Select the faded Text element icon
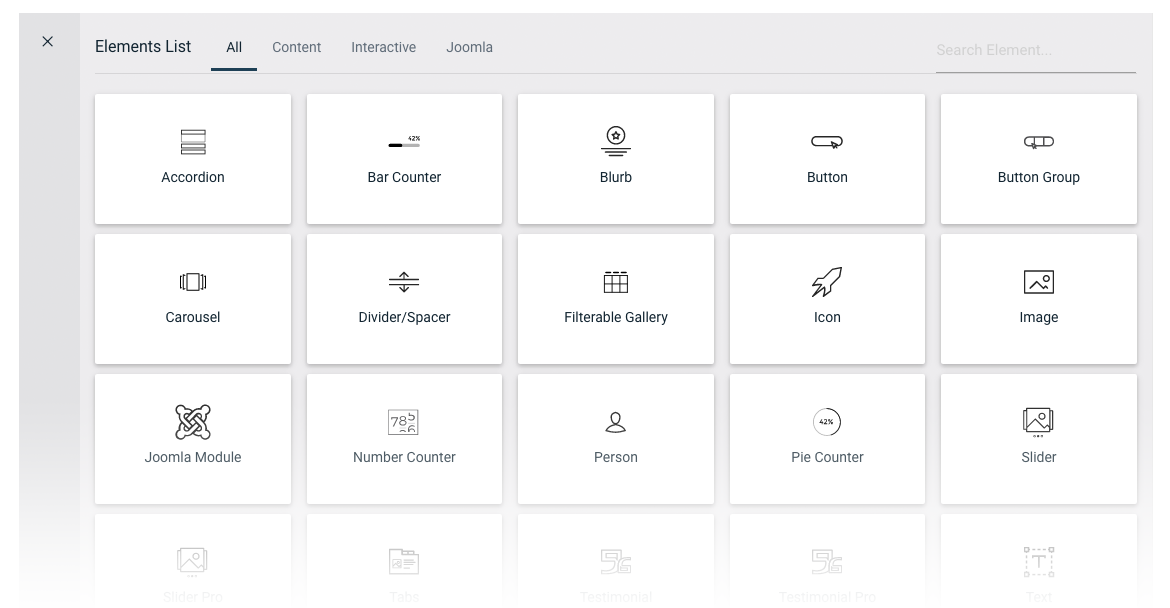Screen dimensions: 1170x608 [x=1039, y=562]
